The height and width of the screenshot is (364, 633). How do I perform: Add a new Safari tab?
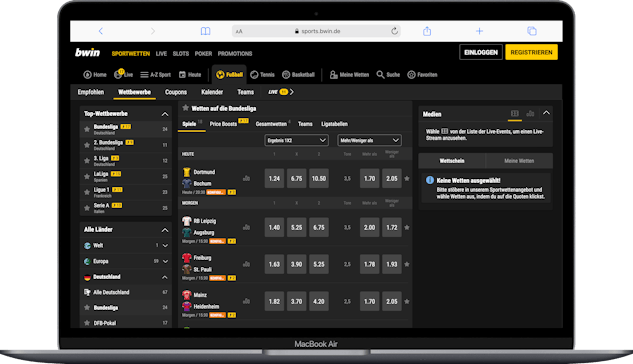click(x=479, y=31)
